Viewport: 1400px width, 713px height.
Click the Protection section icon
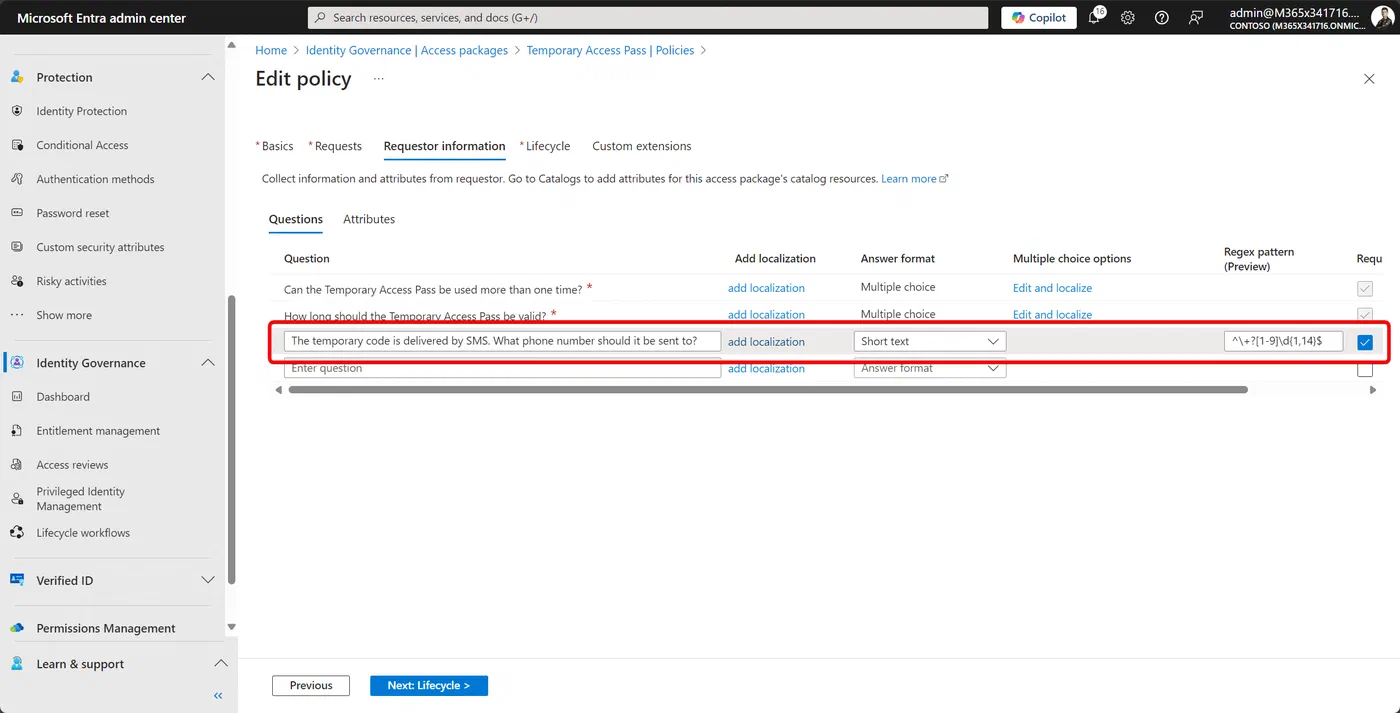[x=17, y=77]
